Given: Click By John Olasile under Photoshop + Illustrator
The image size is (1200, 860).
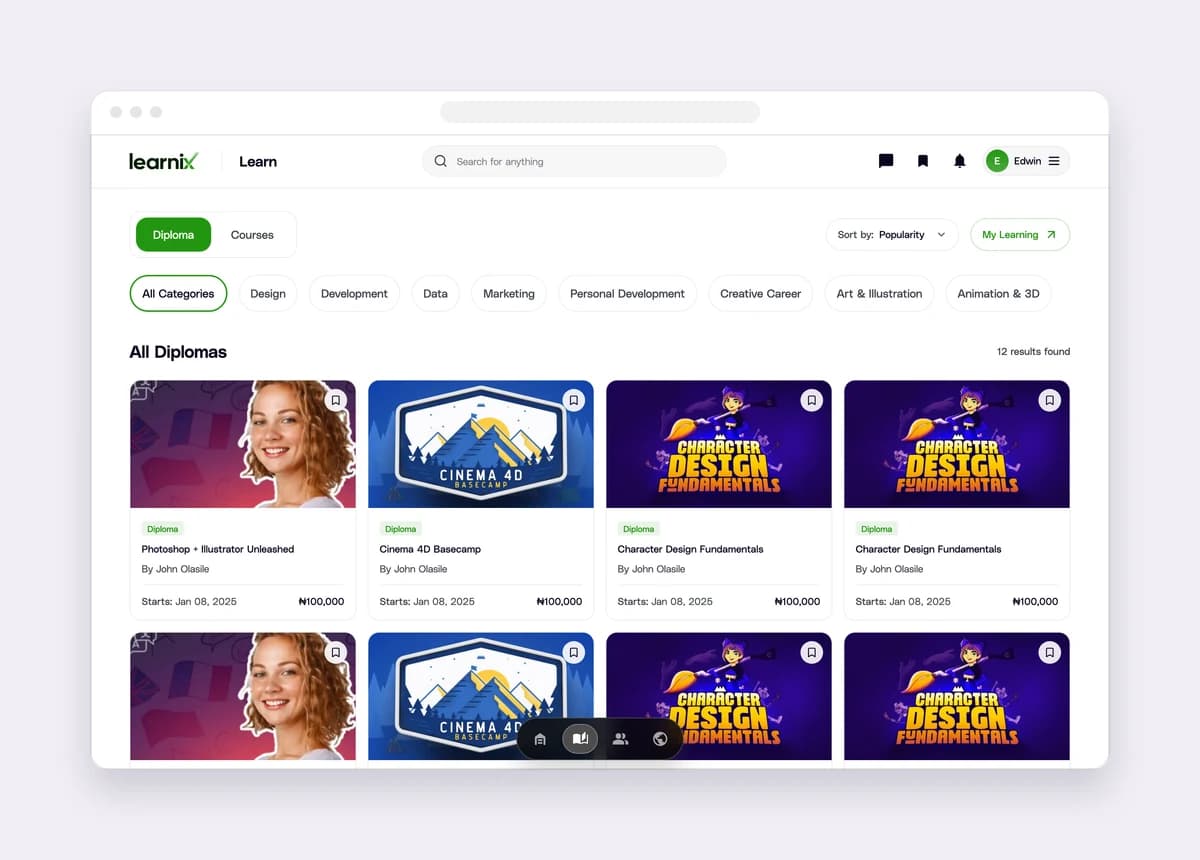Looking at the screenshot, I should pos(176,569).
